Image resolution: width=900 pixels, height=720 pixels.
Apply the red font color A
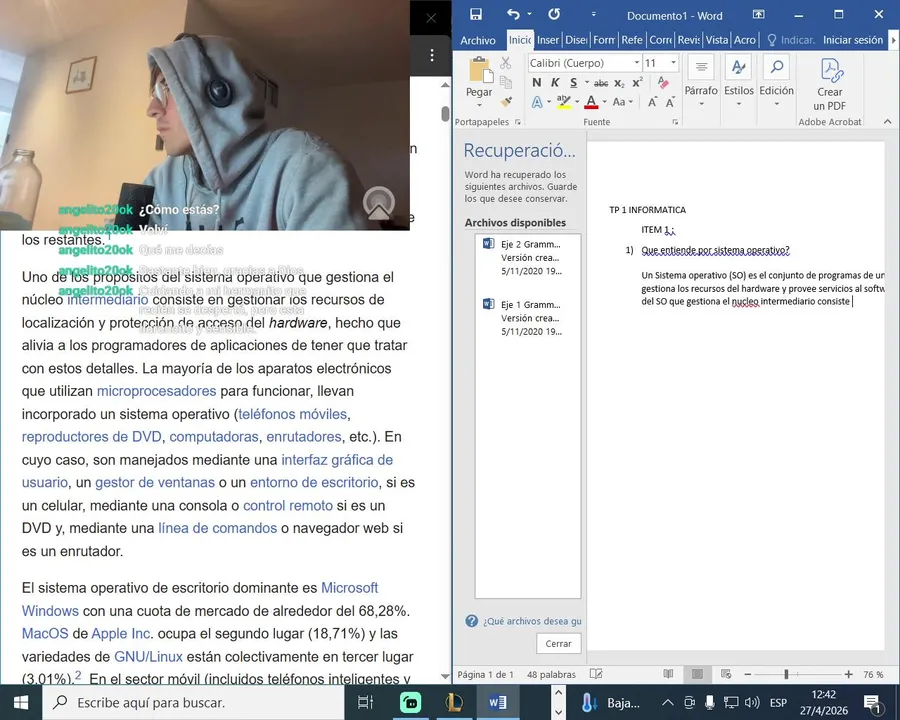[x=591, y=102]
